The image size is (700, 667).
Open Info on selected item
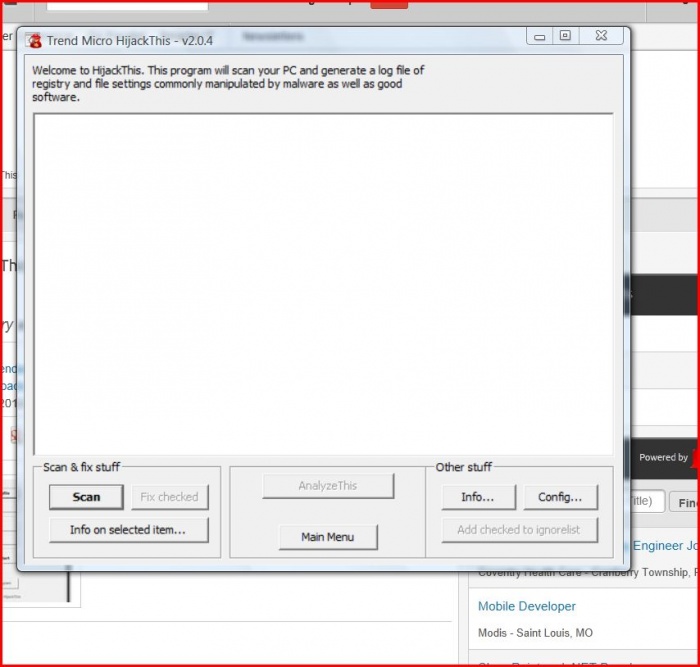click(x=129, y=530)
